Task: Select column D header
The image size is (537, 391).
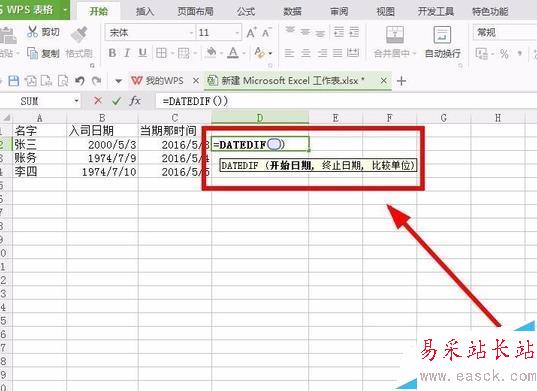Action: pos(260,118)
